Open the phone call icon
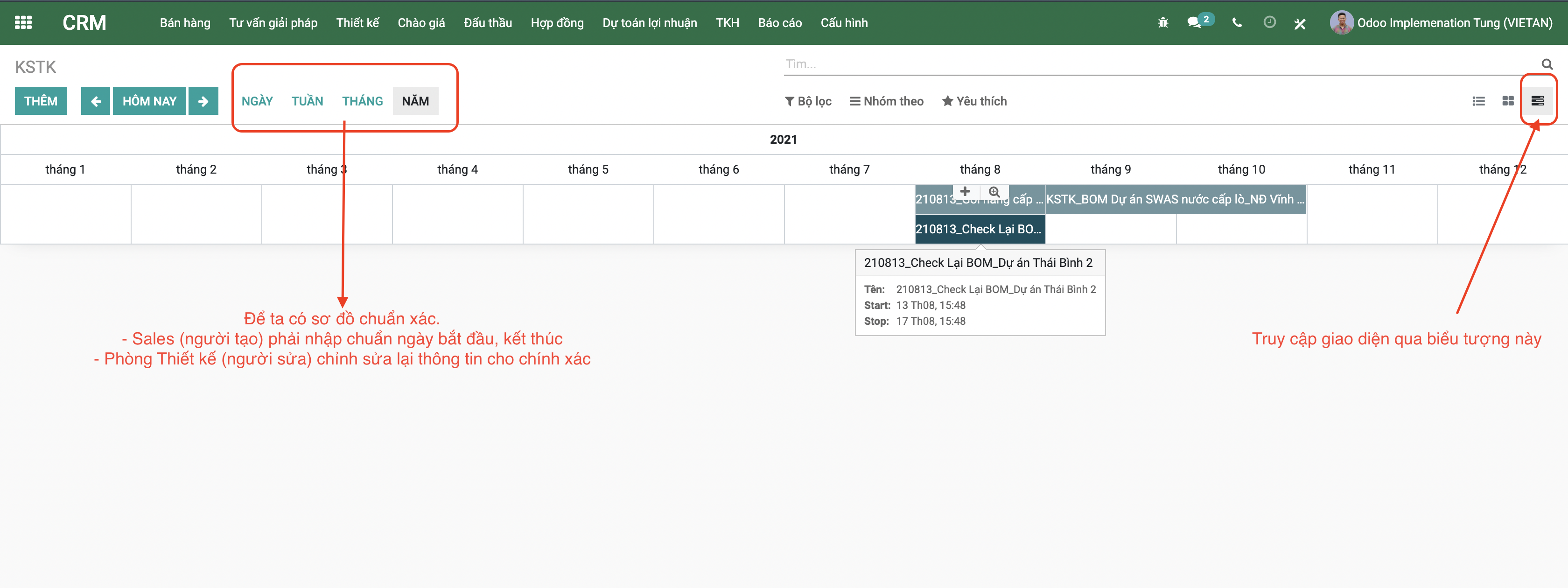 click(1237, 22)
